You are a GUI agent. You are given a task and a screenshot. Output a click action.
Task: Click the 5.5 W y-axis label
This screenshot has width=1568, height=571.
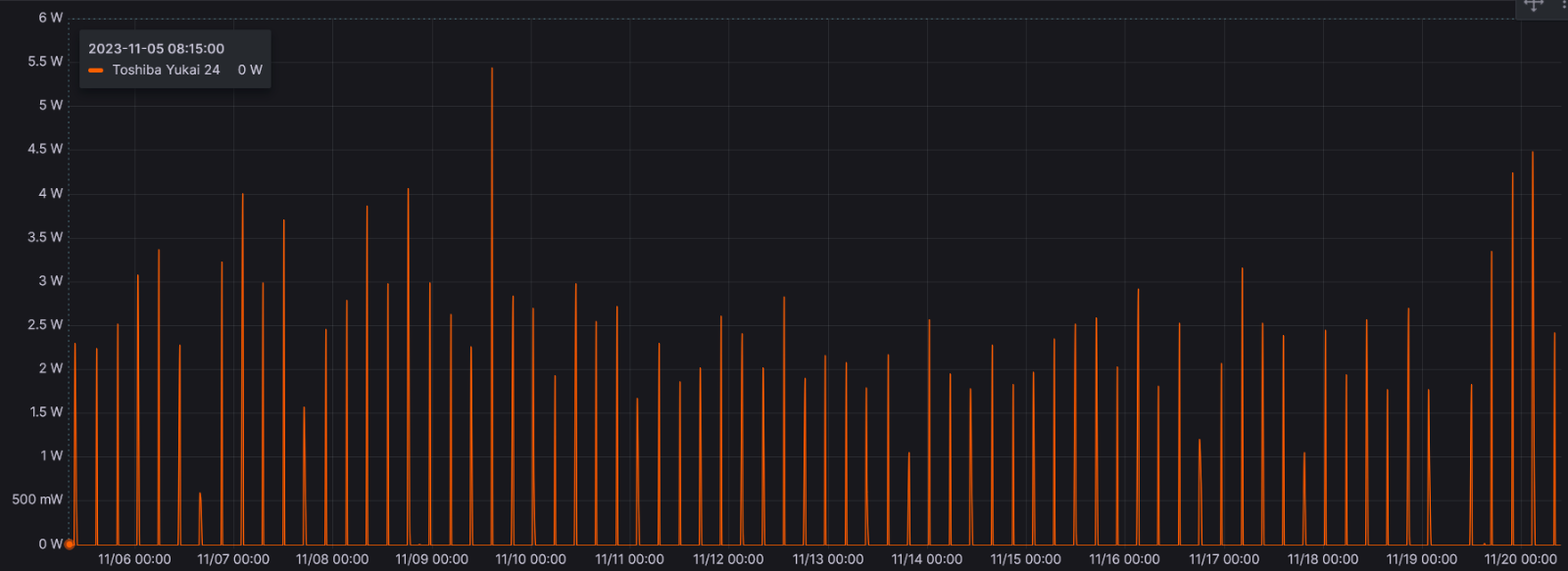point(45,61)
